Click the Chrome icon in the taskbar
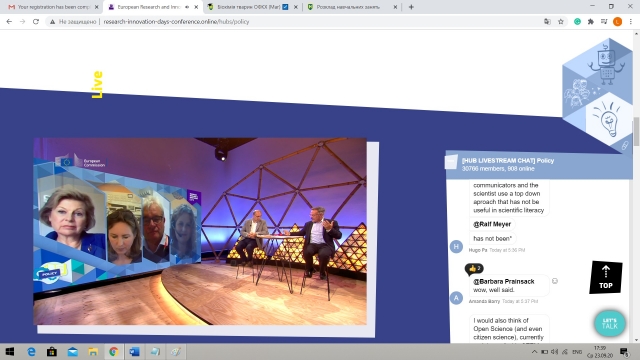This screenshot has width=640, height=360. [114, 351]
